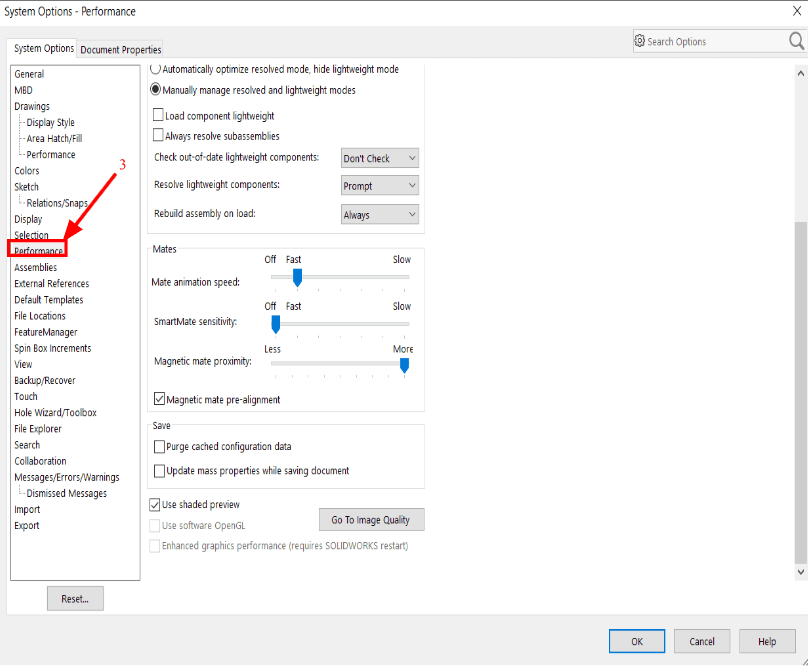Select Search category in list
Image resolution: width=808 pixels, height=667 pixels.
click(x=27, y=445)
